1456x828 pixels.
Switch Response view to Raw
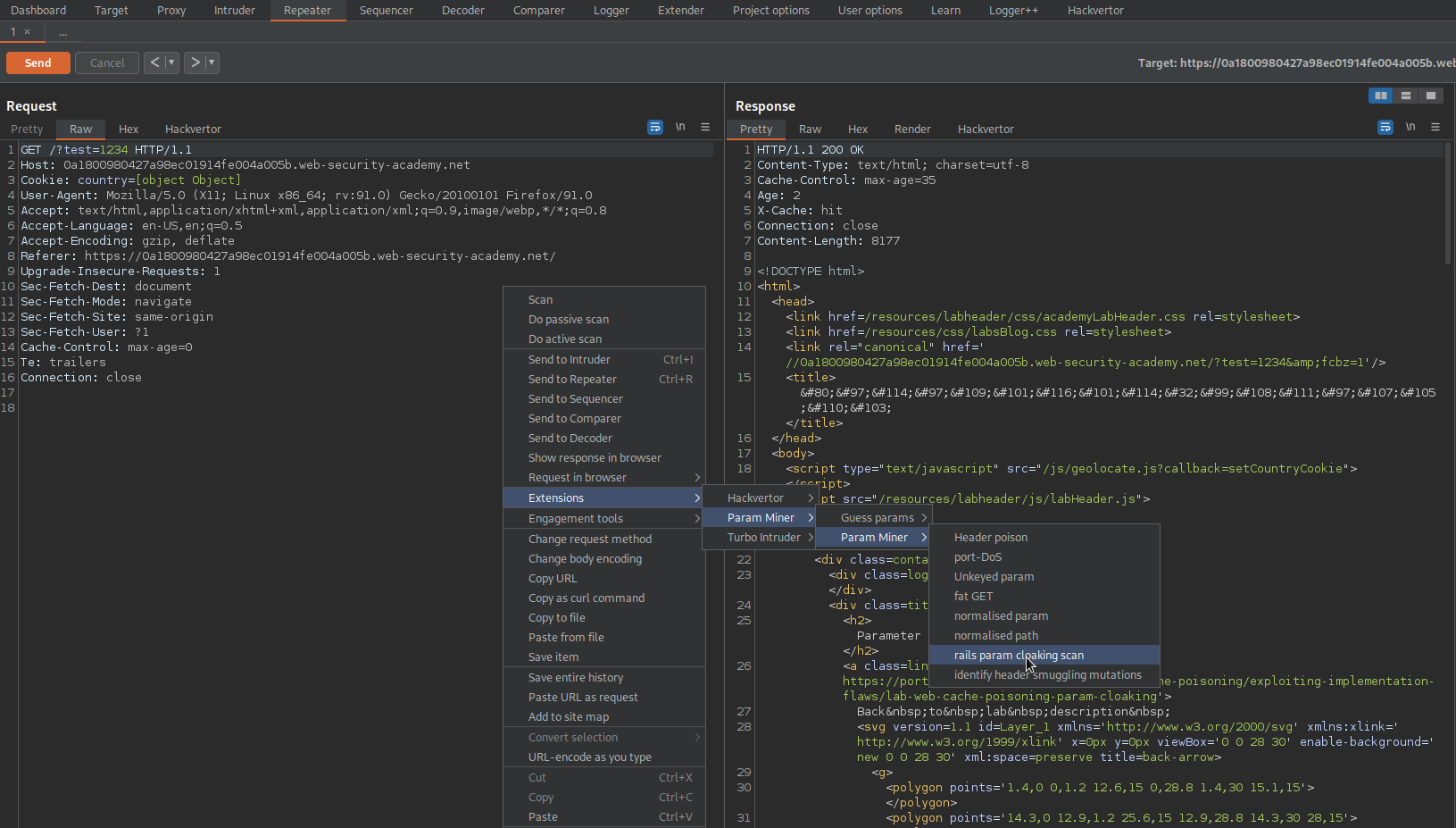click(810, 130)
